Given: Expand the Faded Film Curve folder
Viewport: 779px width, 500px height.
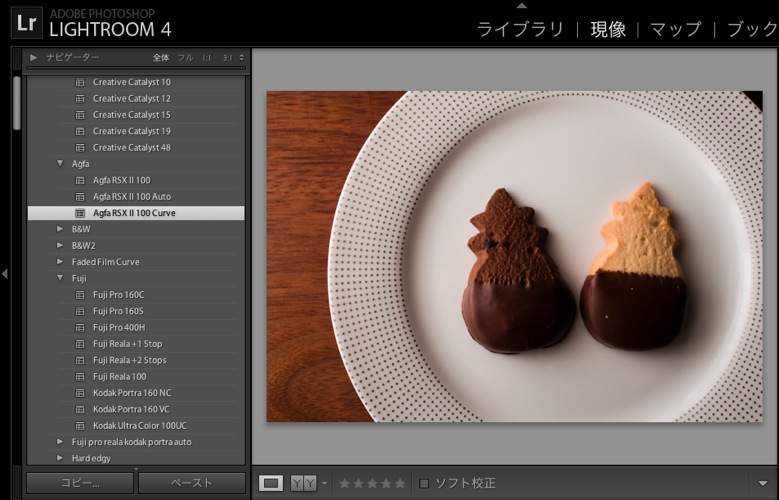Looking at the screenshot, I should coord(60,262).
